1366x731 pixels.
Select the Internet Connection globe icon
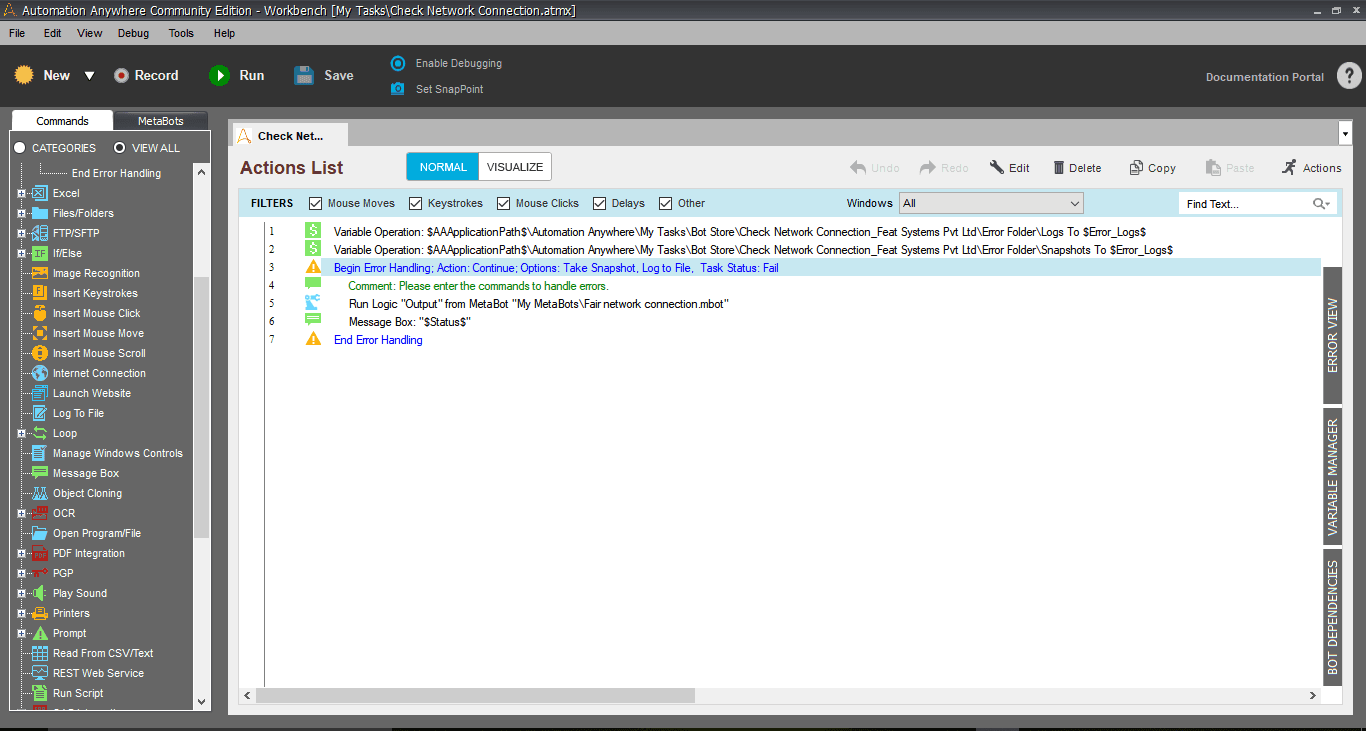coord(40,373)
